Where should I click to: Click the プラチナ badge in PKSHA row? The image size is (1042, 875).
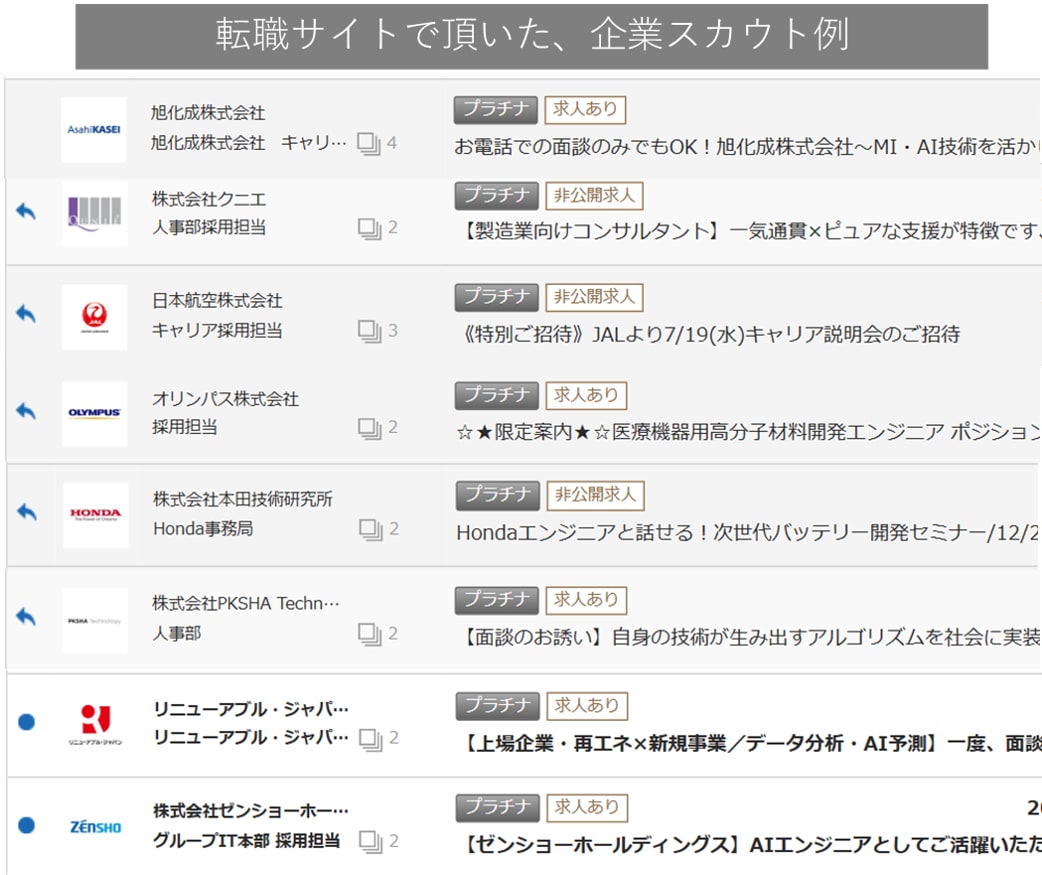[x=496, y=601]
